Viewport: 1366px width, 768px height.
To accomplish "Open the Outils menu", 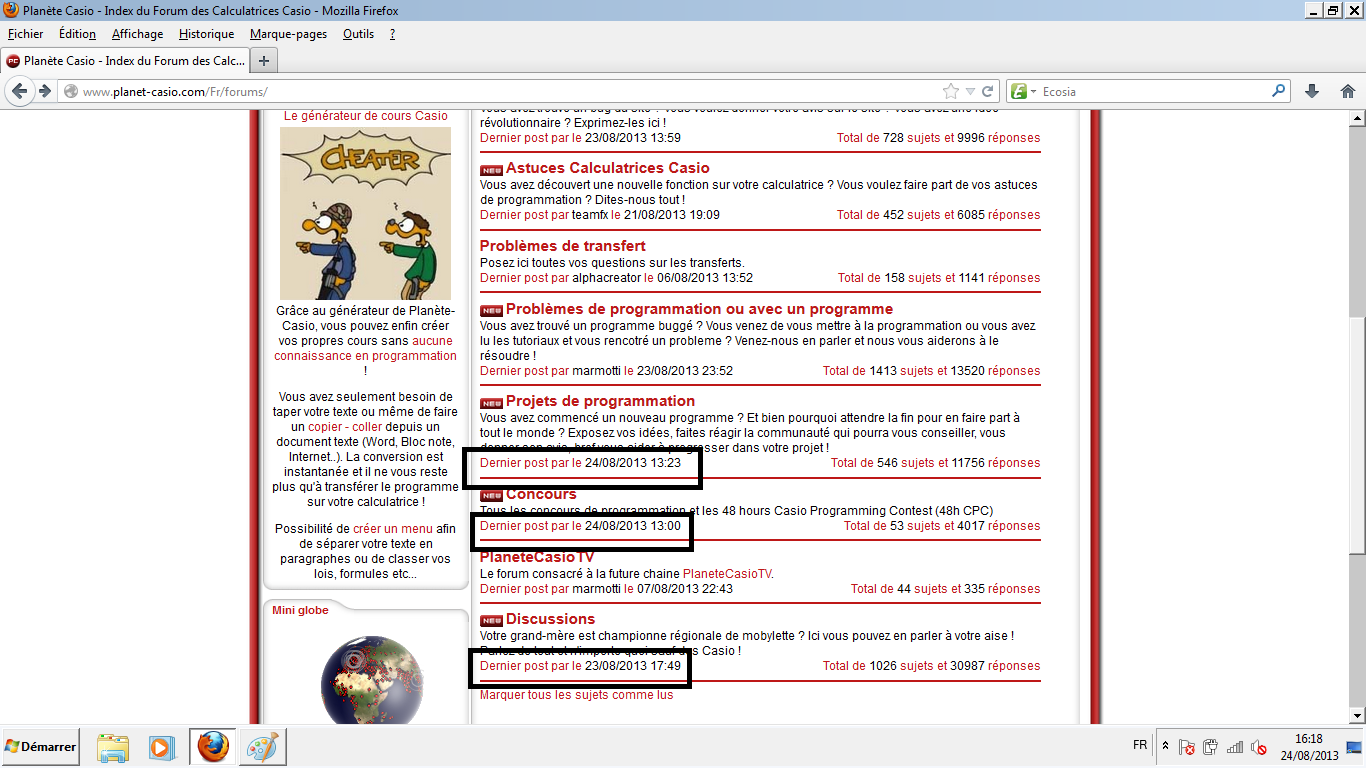I will (358, 34).
